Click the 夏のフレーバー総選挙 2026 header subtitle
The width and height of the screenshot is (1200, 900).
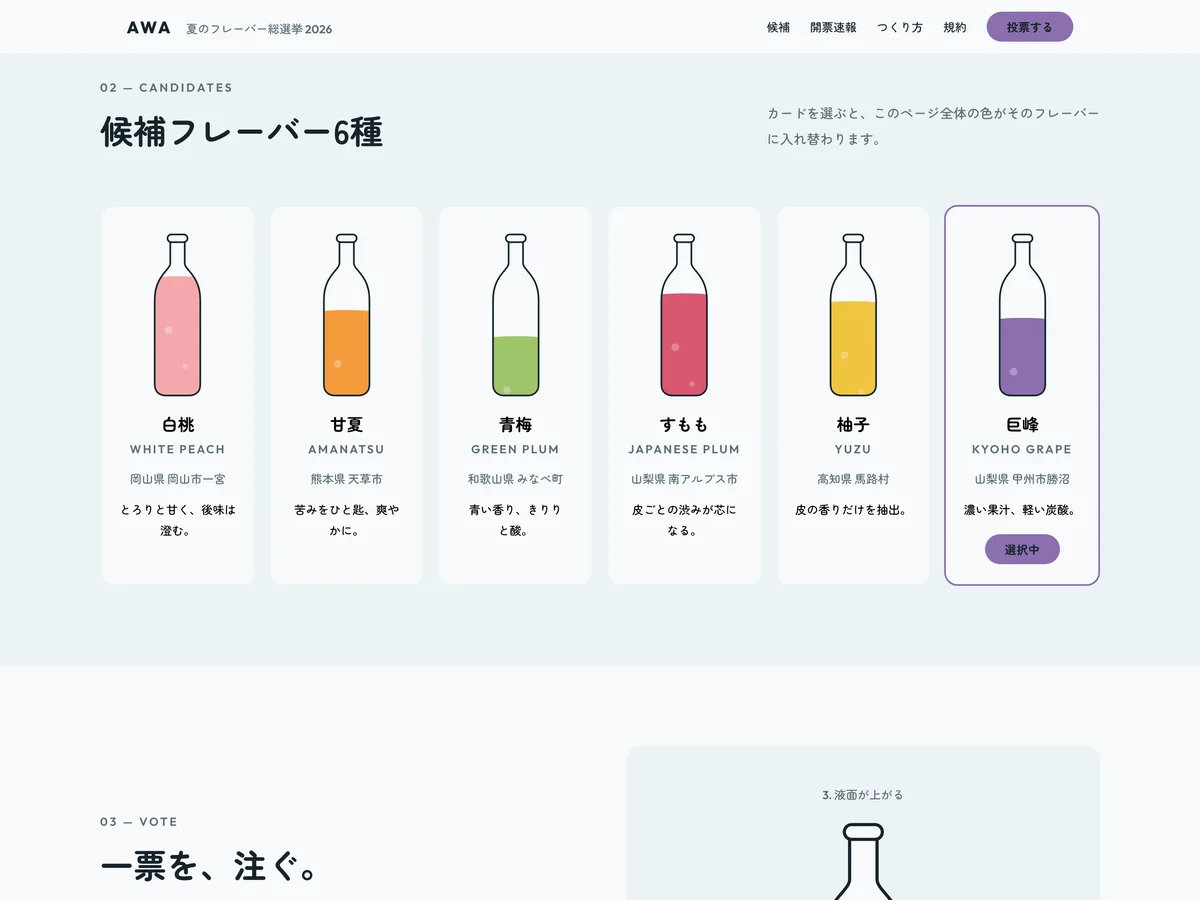click(x=259, y=29)
